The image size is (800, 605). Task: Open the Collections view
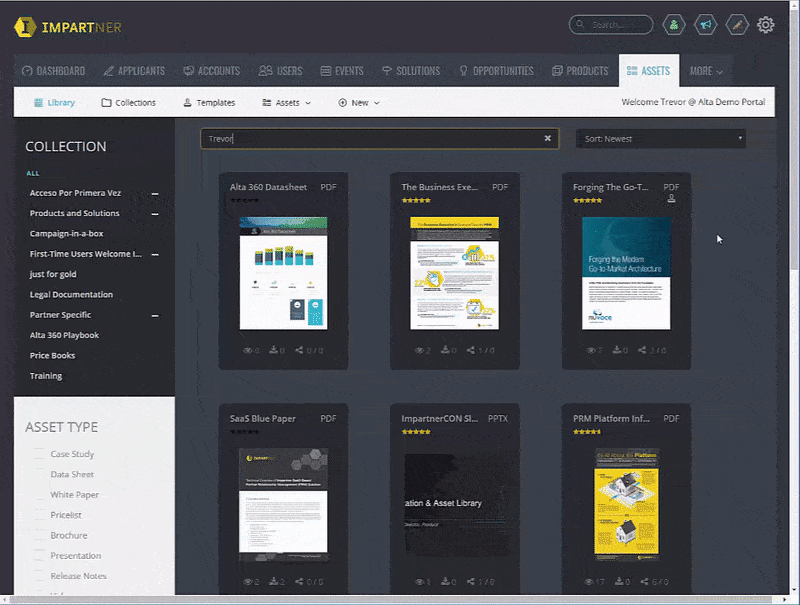point(129,103)
